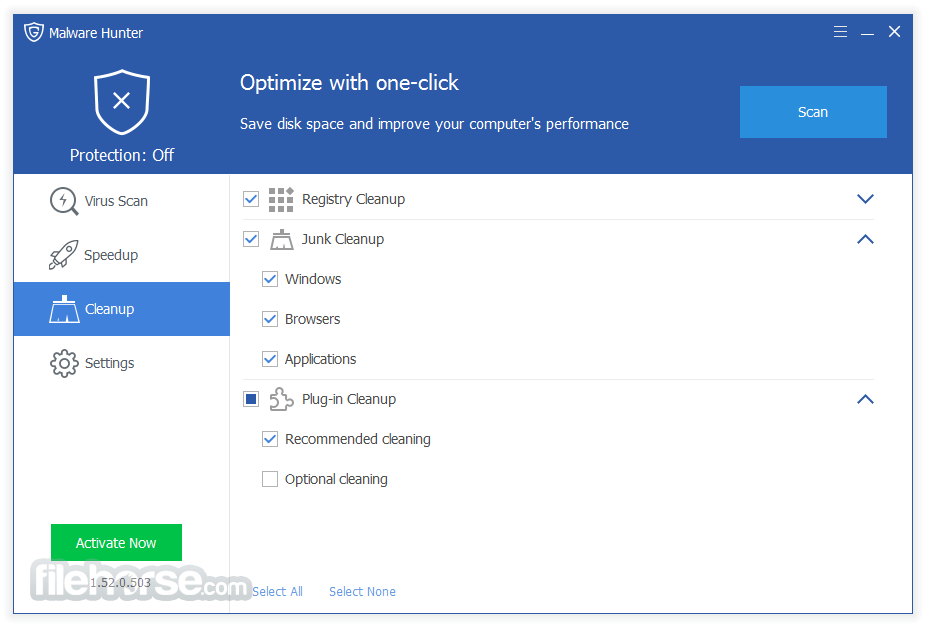The width and height of the screenshot is (928, 631).
Task: Uncheck Recommended cleaning checkbox
Action: pos(270,439)
